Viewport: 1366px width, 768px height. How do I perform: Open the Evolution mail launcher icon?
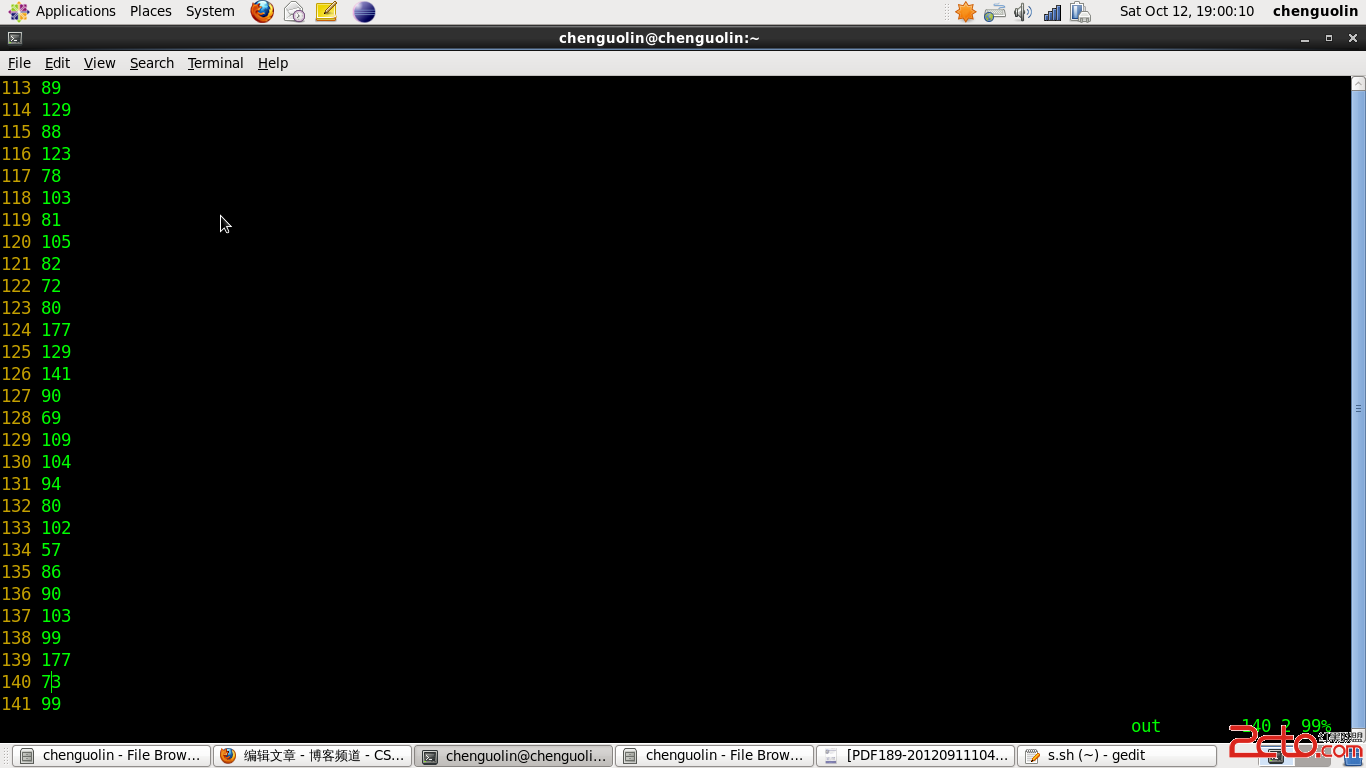(294, 12)
